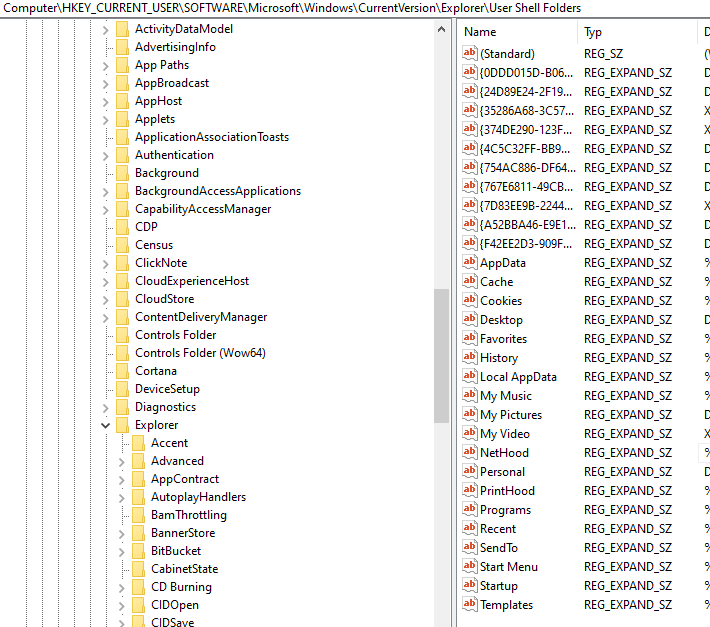This screenshot has width=710, height=627.
Task: Select the {F42EE2D3-909F... value
Action: pos(527,244)
